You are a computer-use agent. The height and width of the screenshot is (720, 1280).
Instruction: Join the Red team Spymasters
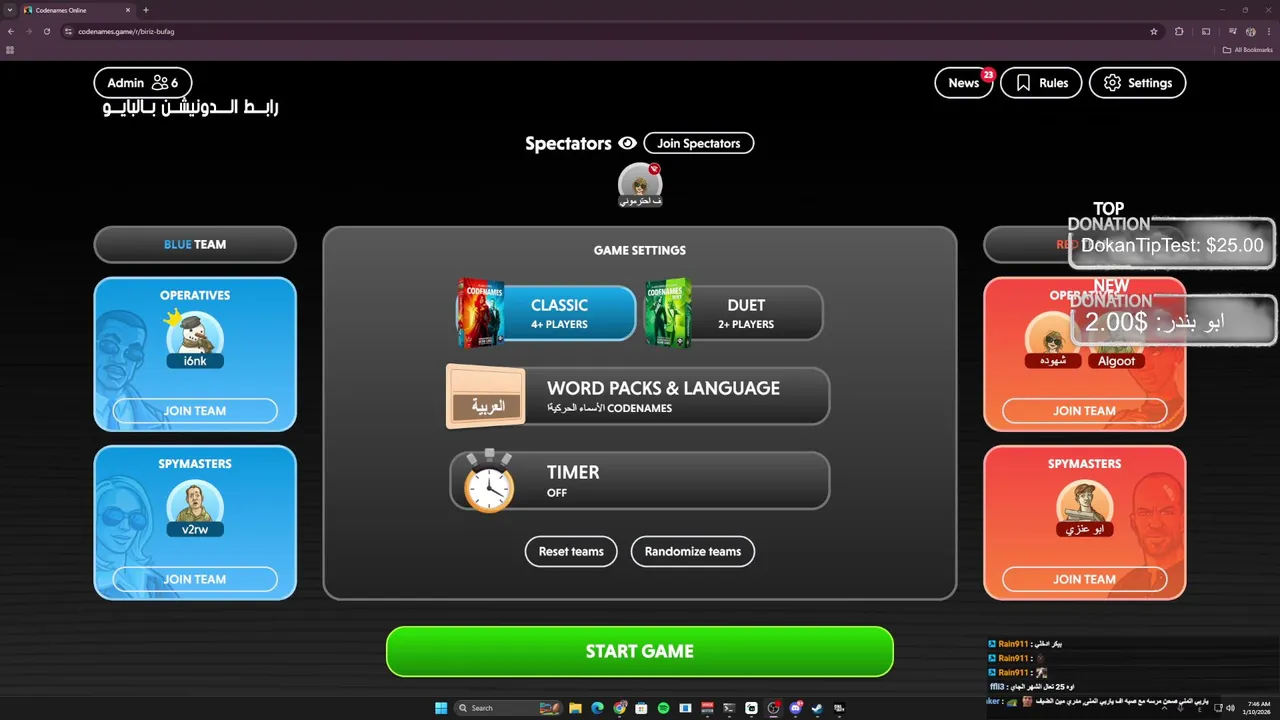click(x=1085, y=579)
